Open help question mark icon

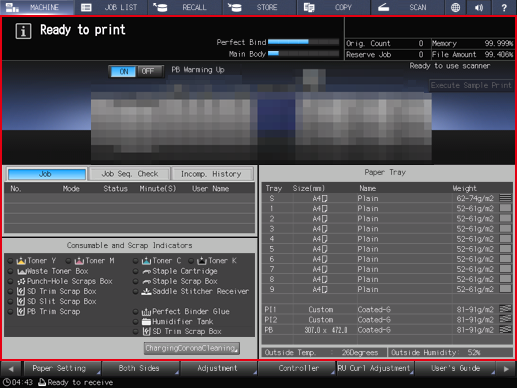[504, 7]
